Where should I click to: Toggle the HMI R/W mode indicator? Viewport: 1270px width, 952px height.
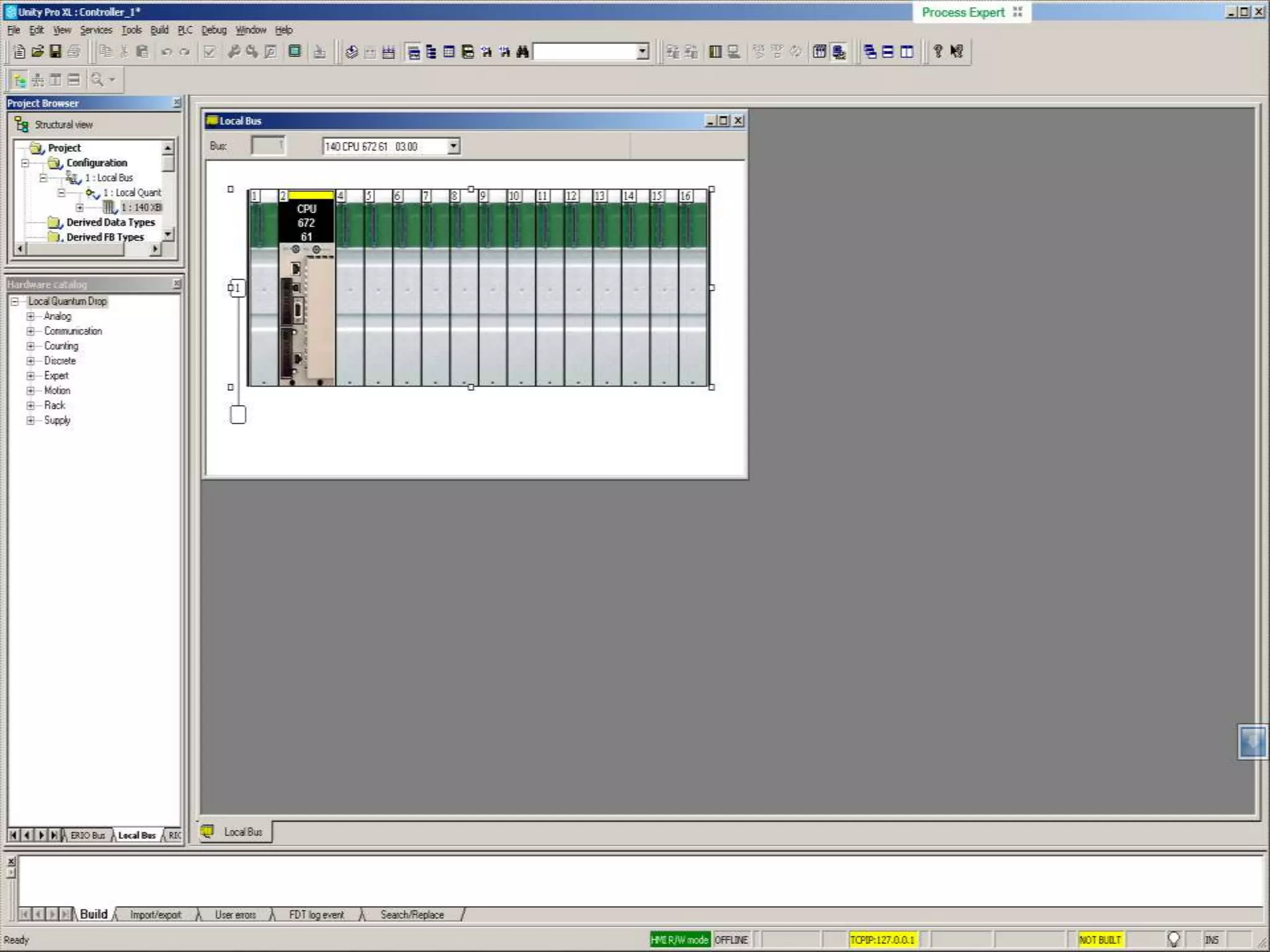680,940
